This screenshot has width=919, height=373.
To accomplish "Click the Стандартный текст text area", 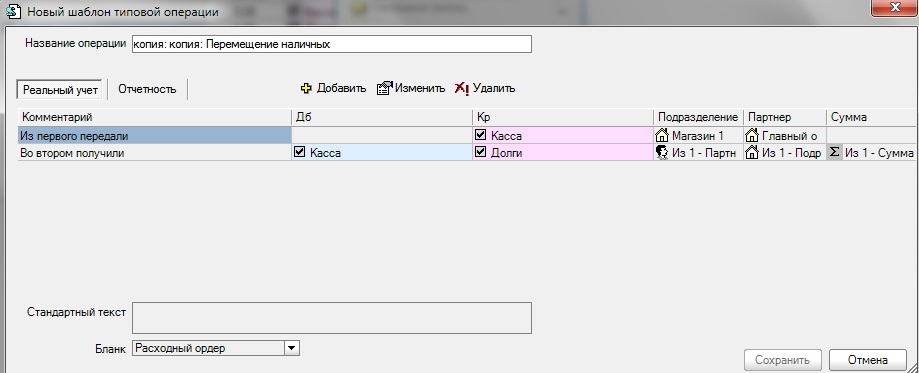I will pyautogui.click(x=332, y=318).
